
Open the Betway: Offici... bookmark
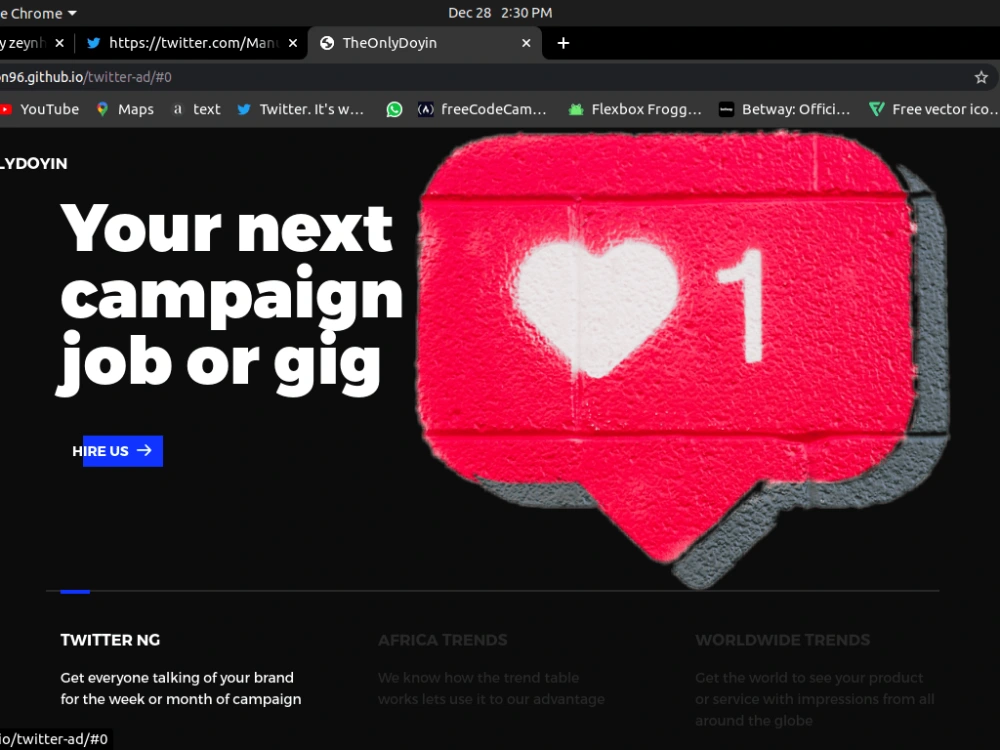click(x=784, y=109)
